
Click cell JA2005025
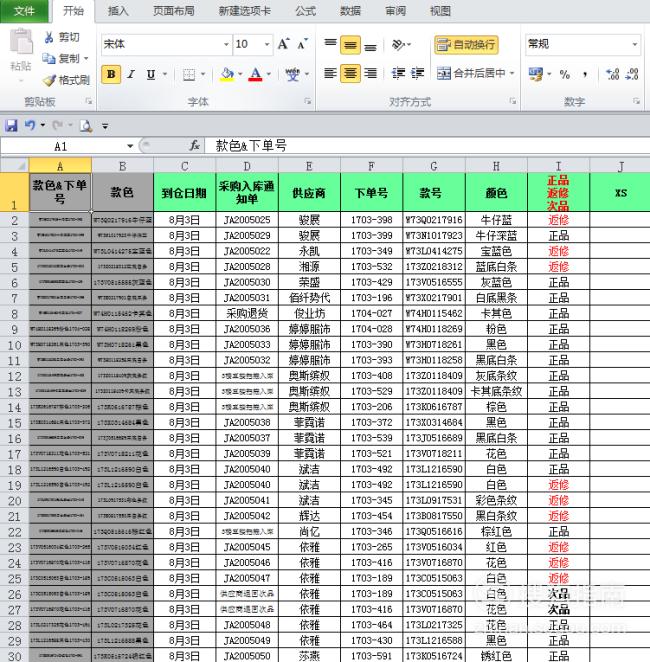pyautogui.click(x=247, y=220)
